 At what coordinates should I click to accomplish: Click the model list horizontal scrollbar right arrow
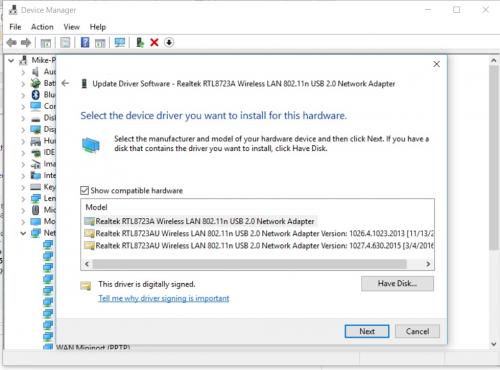coord(428,264)
